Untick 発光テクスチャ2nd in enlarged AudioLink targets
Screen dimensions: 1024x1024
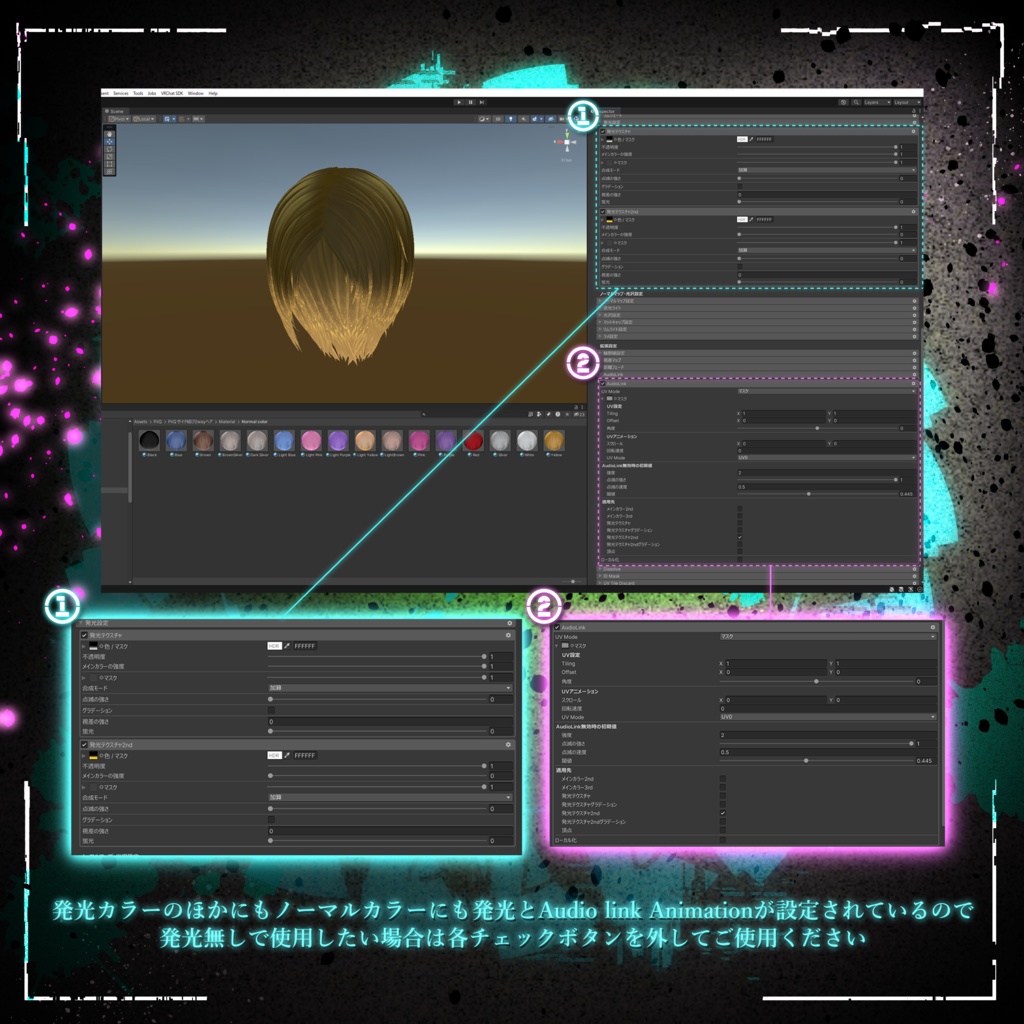(x=723, y=813)
